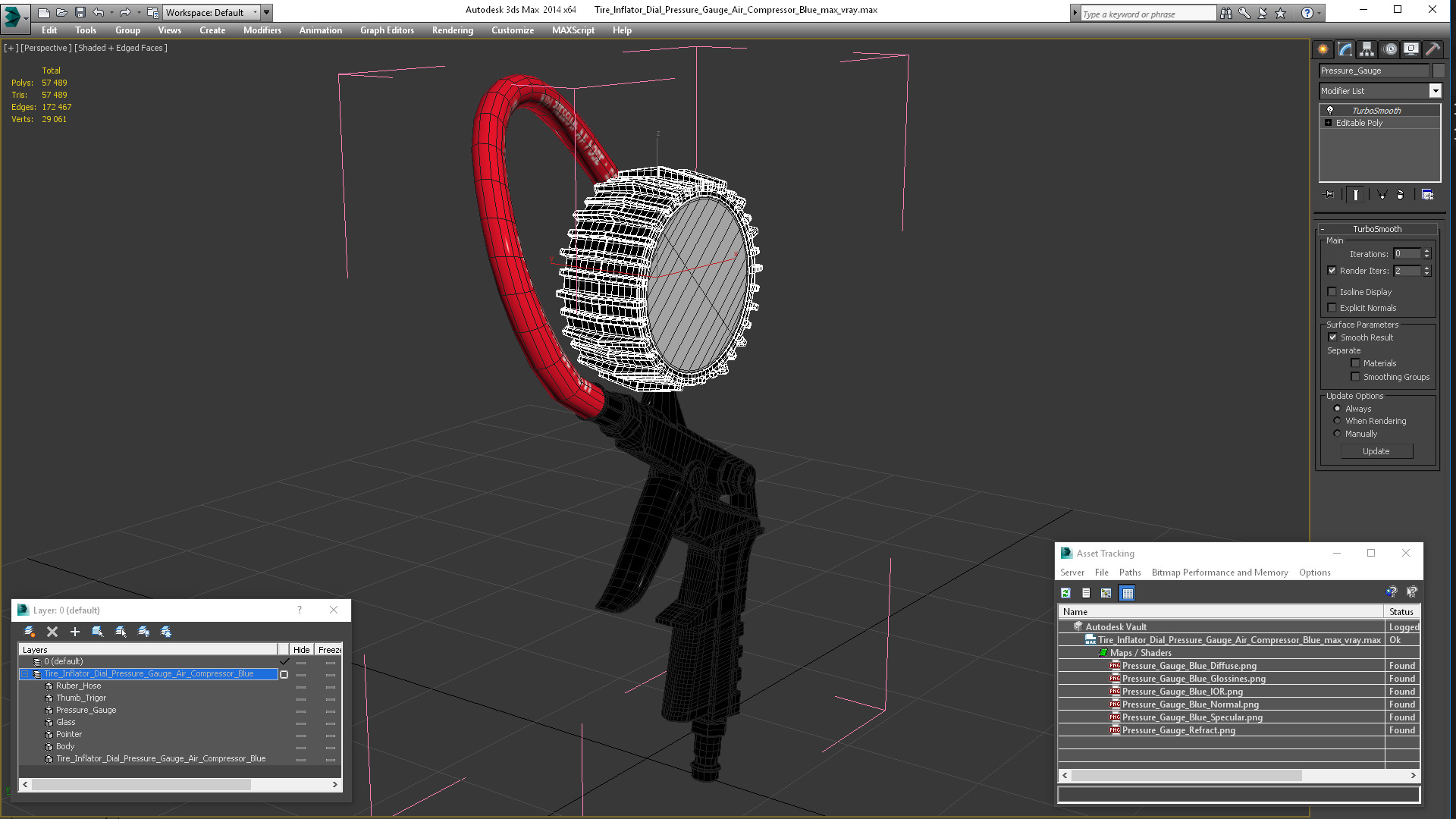
Task: Select the When Rendering update option
Action: tap(1337, 421)
